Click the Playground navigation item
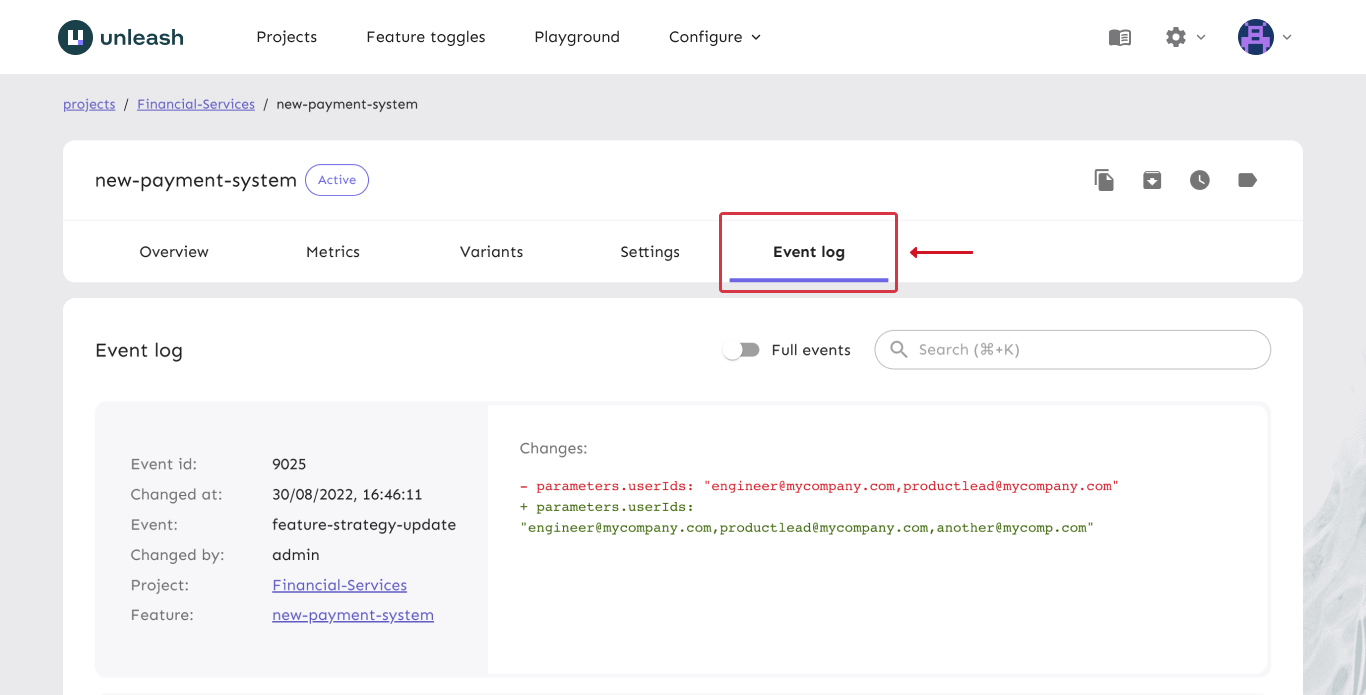1366x695 pixels. click(576, 36)
